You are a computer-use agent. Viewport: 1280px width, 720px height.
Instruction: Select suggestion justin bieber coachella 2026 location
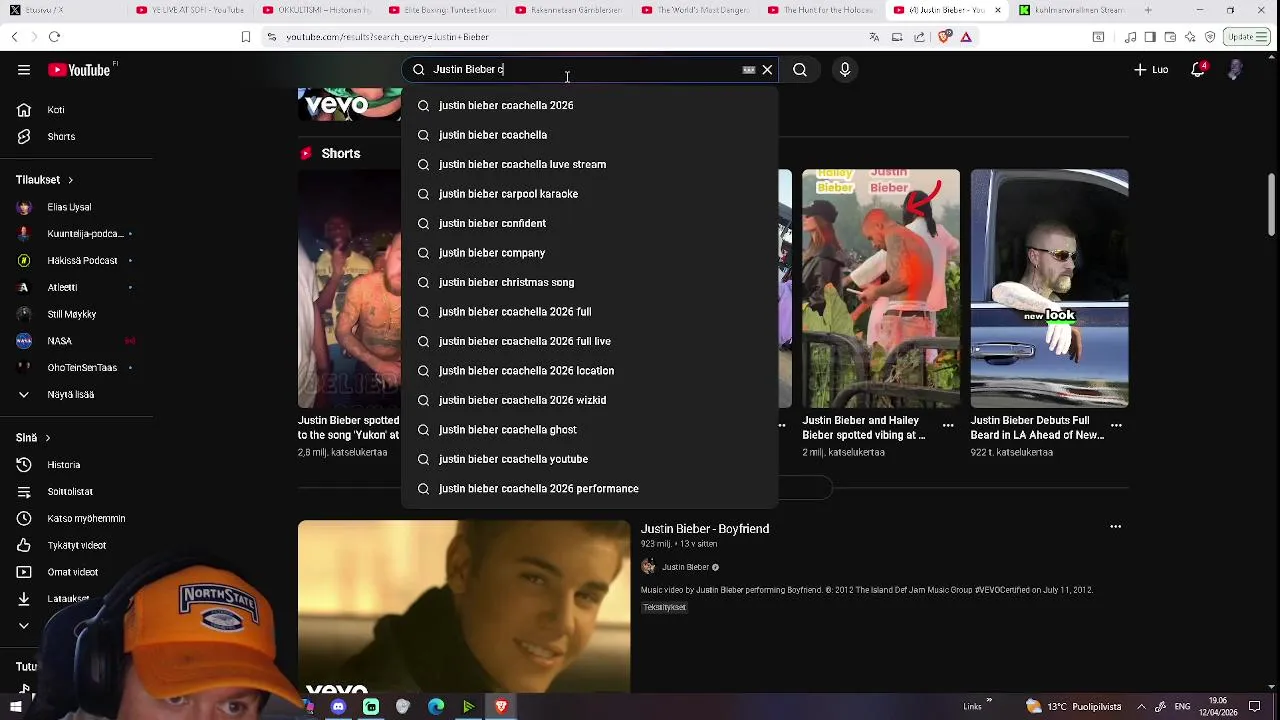pos(590,371)
